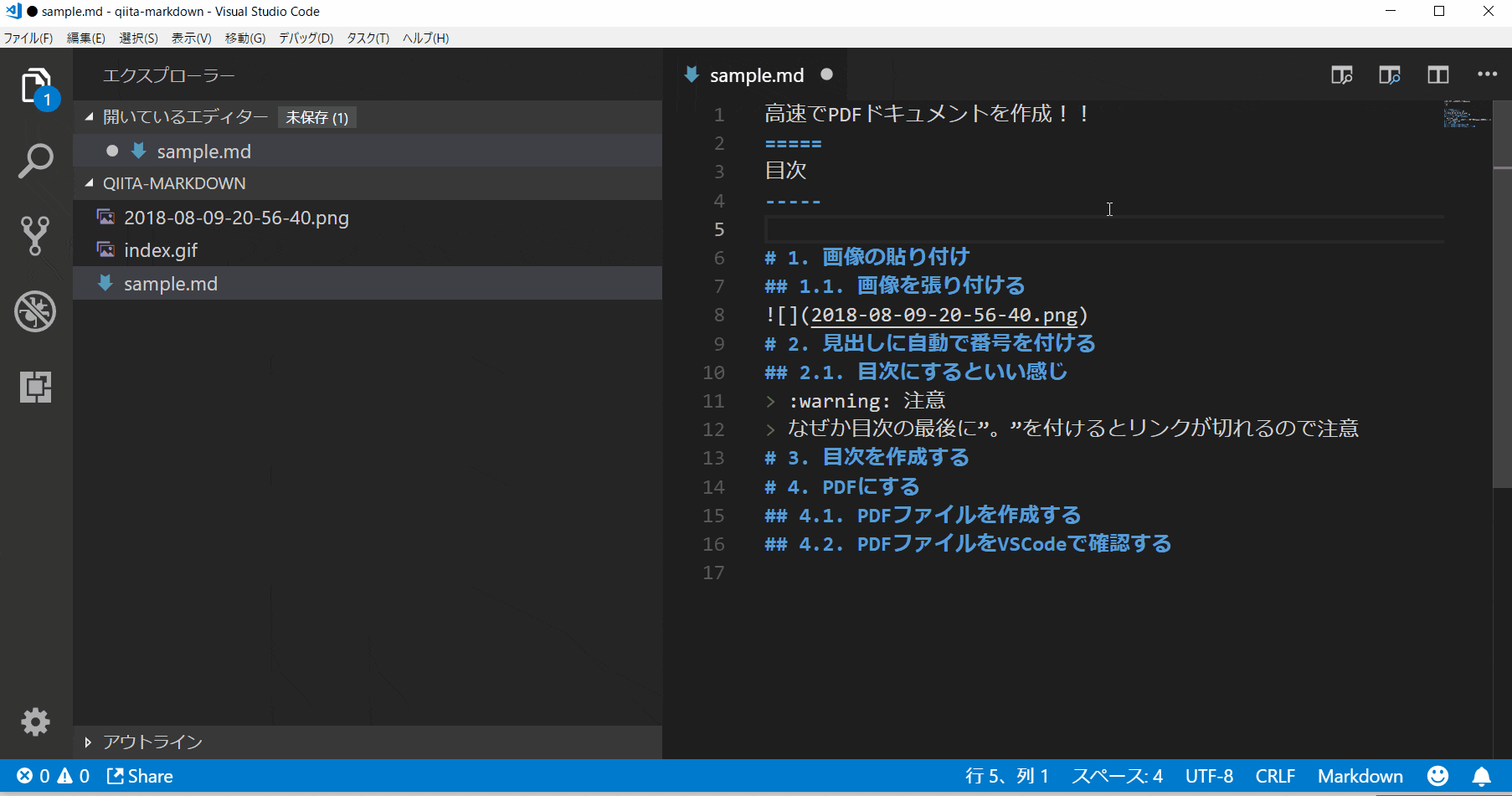Click the heading '# 4. PDFにする'
This screenshot has width=1512, height=796.
(x=841, y=486)
